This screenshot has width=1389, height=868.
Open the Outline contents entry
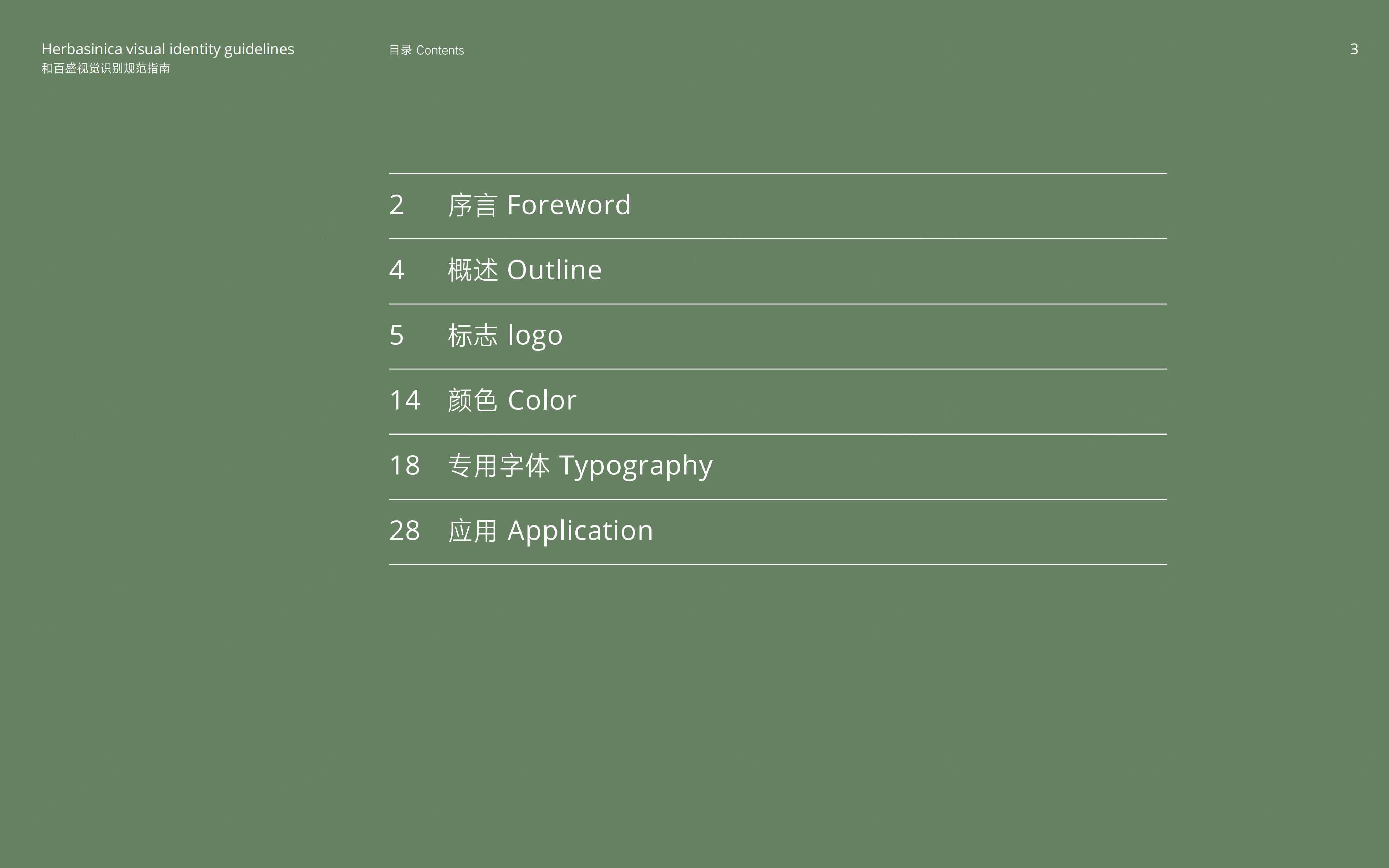(x=778, y=271)
